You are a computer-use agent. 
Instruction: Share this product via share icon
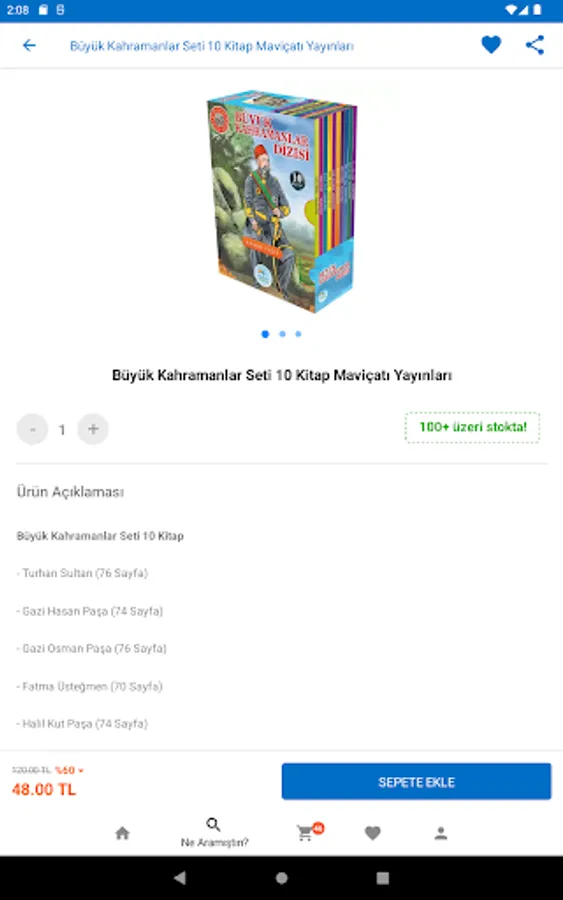[x=535, y=45]
